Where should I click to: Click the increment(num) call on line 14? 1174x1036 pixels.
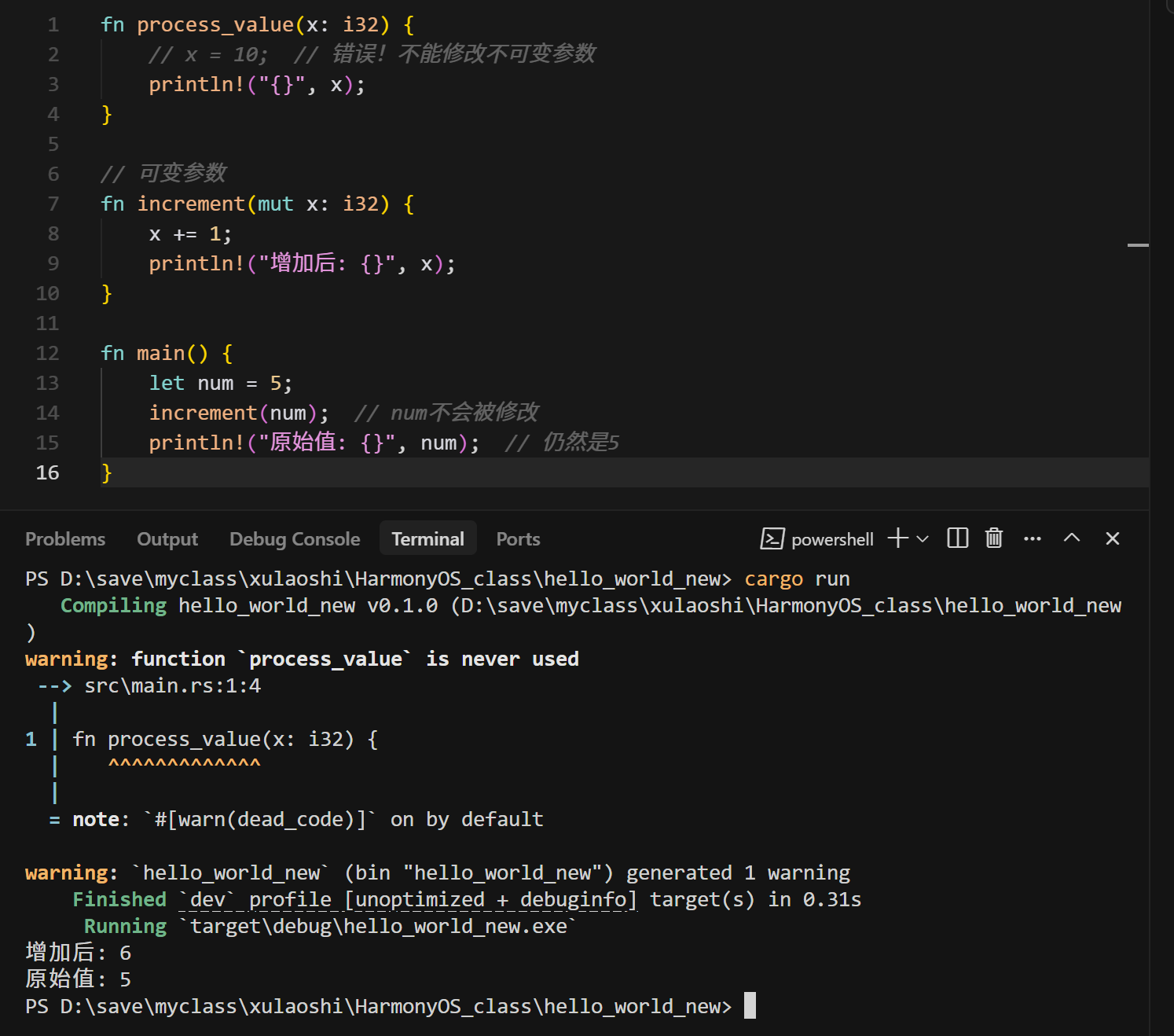[x=239, y=413]
